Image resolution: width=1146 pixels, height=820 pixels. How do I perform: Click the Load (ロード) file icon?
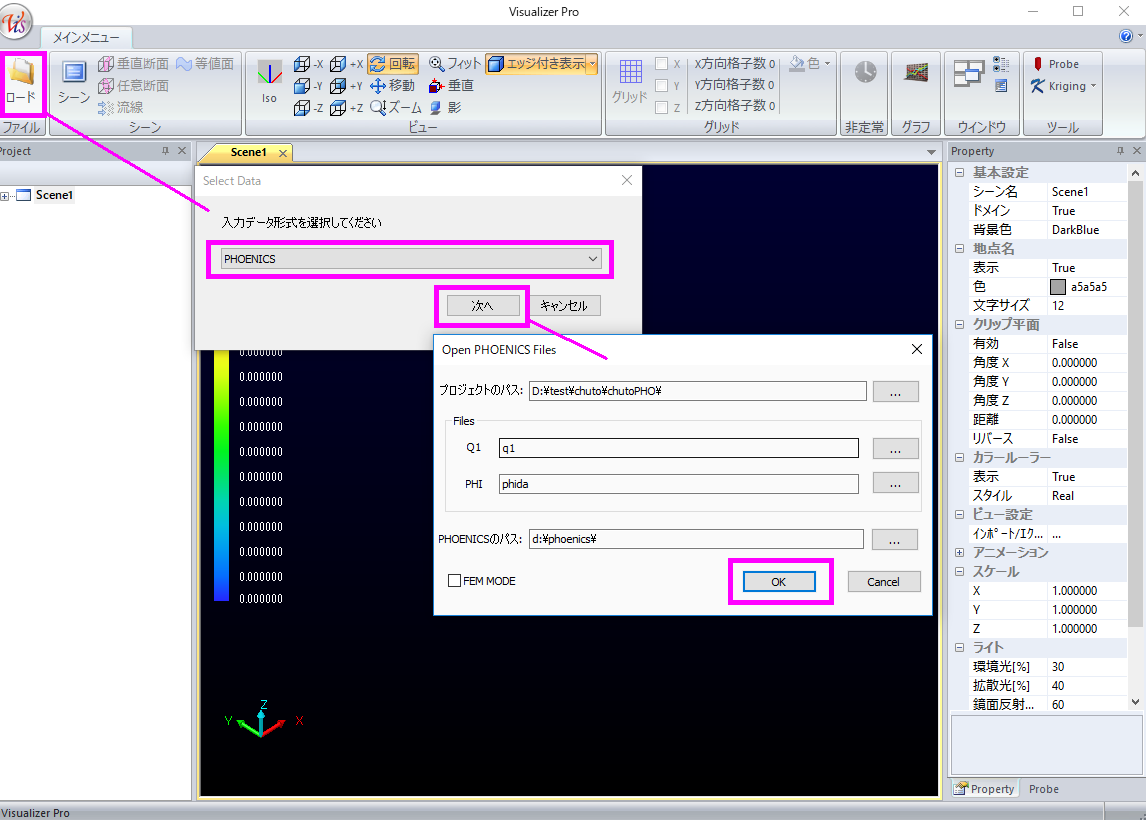pos(22,80)
